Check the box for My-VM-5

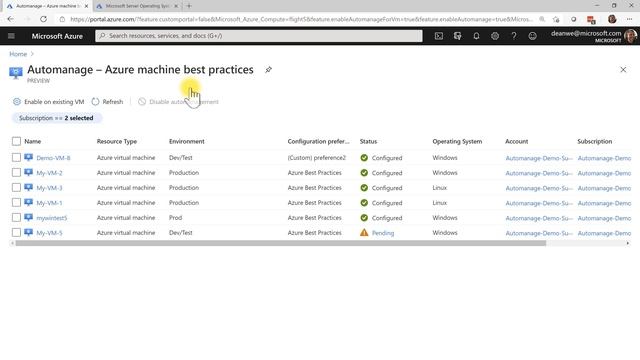tap(16, 232)
